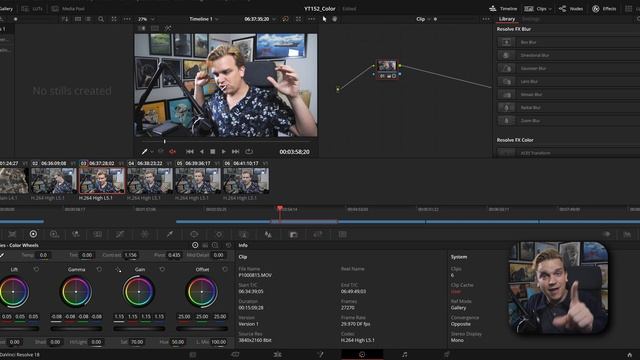Screen dimensions: 640x360
Task: Open the node graph three-dot options menu
Action: (x=486, y=19)
